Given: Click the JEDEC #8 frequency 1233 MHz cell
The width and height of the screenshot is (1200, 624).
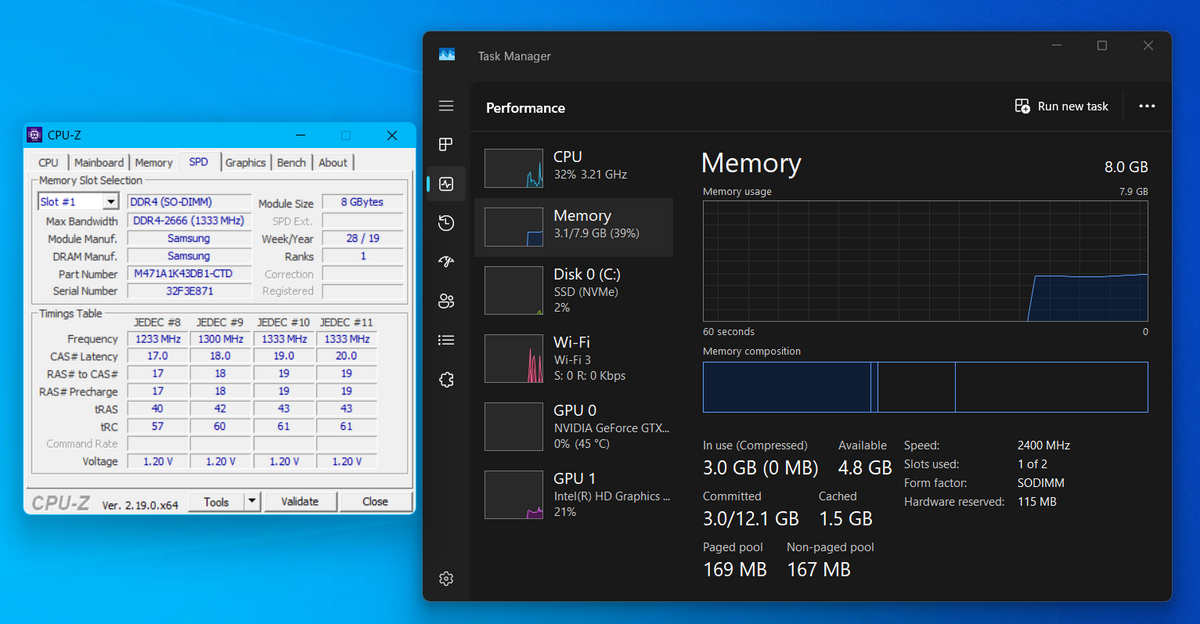Looking at the screenshot, I should (157, 339).
